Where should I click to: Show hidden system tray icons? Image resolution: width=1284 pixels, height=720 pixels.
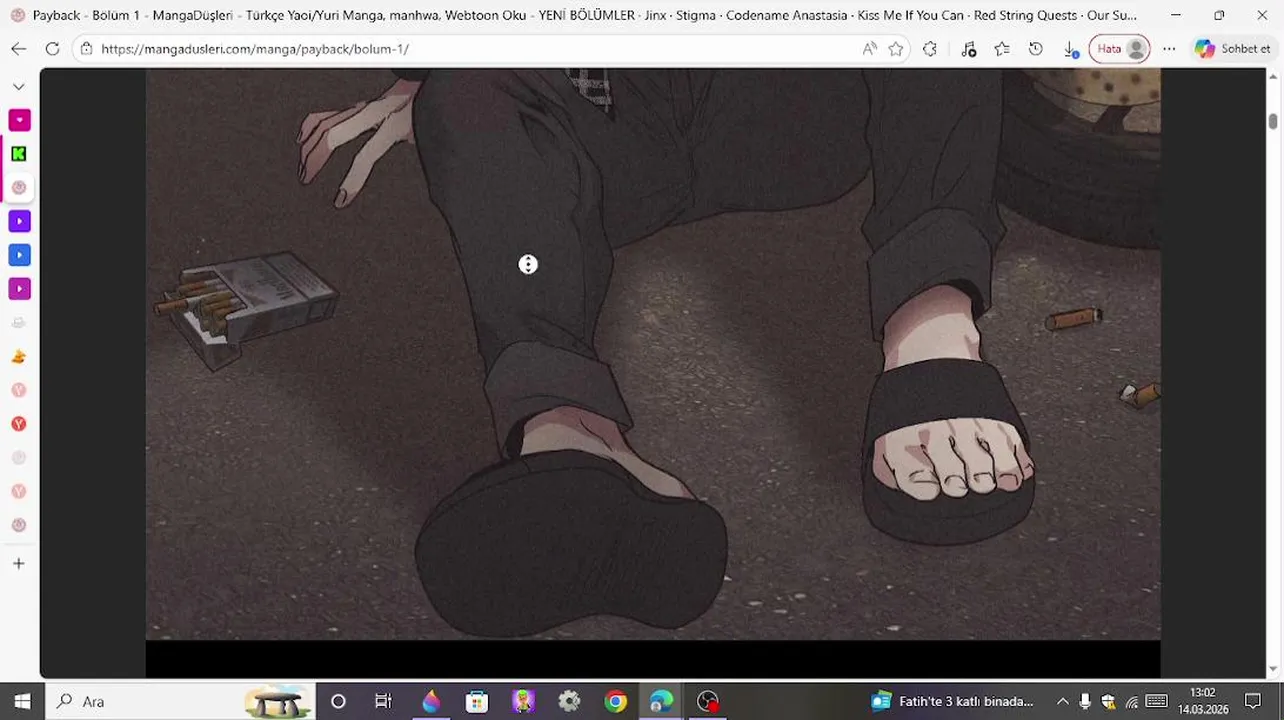click(x=1062, y=702)
